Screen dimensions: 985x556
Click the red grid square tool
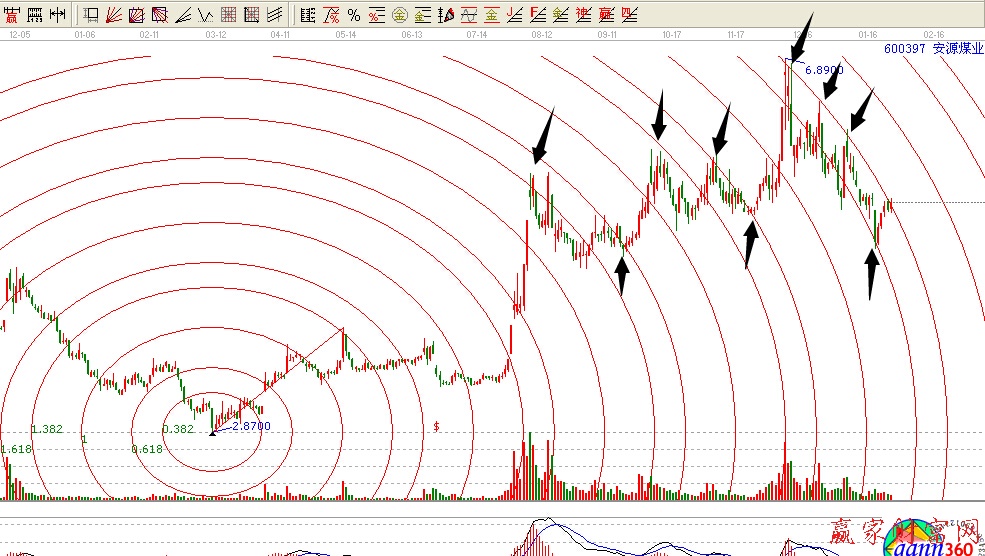(x=228, y=15)
